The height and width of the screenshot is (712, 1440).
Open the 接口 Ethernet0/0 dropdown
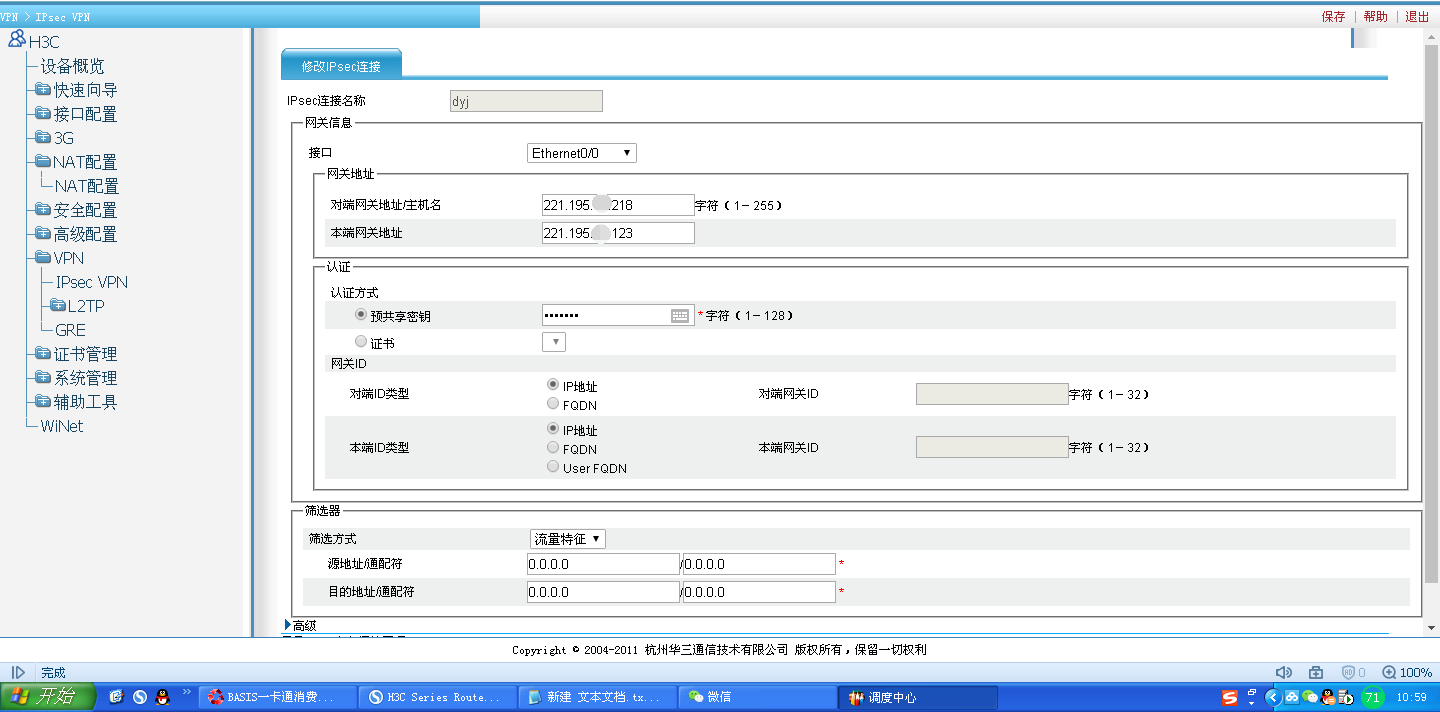click(582, 153)
